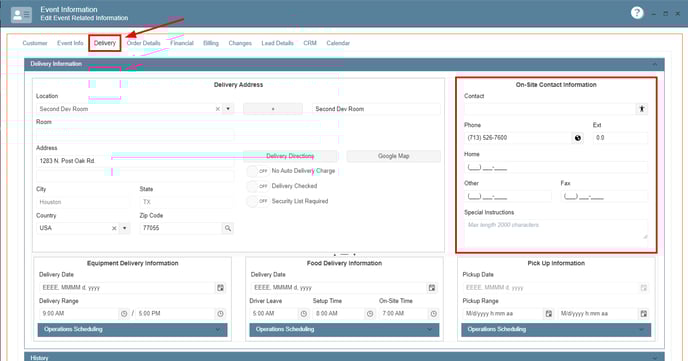The width and height of the screenshot is (688, 361).
Task: Select the Delivery tab
Action: 105,43
